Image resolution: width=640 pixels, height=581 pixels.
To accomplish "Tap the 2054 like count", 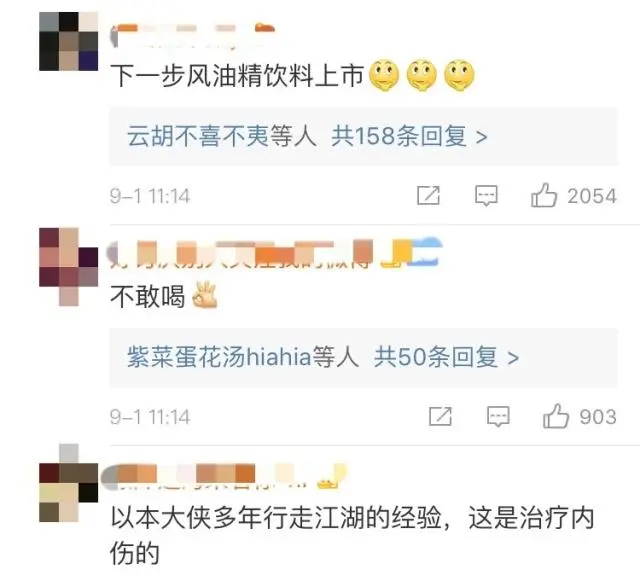I will click(x=592, y=196).
